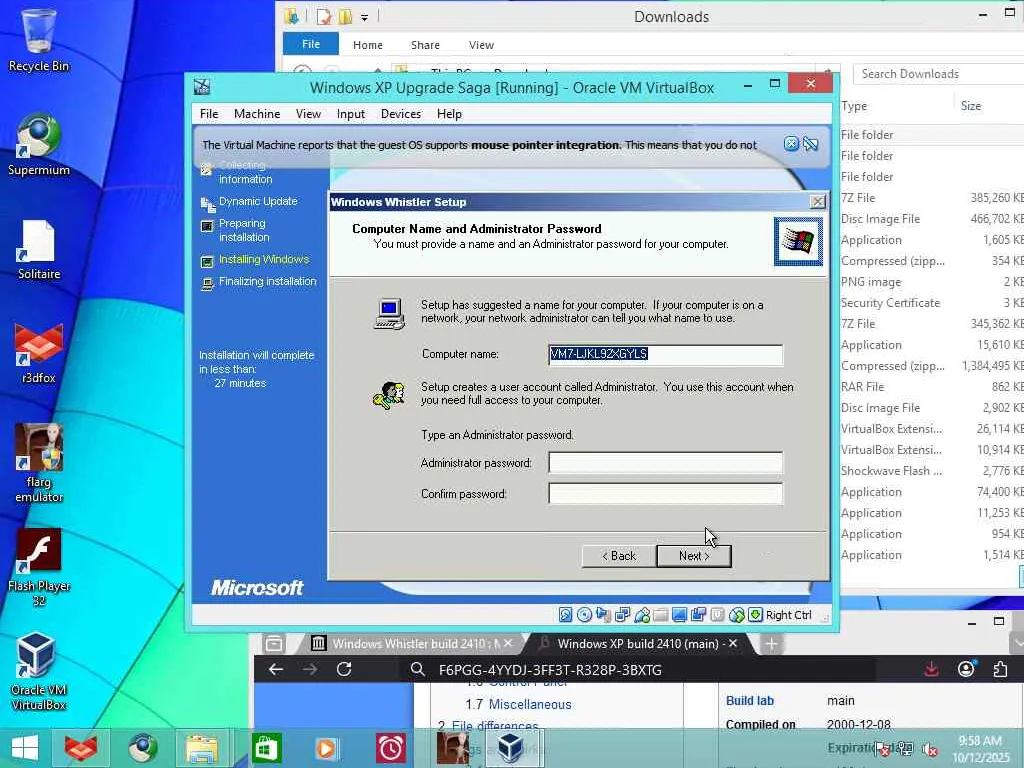Open the extensions icon in the browser toolbar
Screen dimensions: 1024x768
pos(1000,669)
